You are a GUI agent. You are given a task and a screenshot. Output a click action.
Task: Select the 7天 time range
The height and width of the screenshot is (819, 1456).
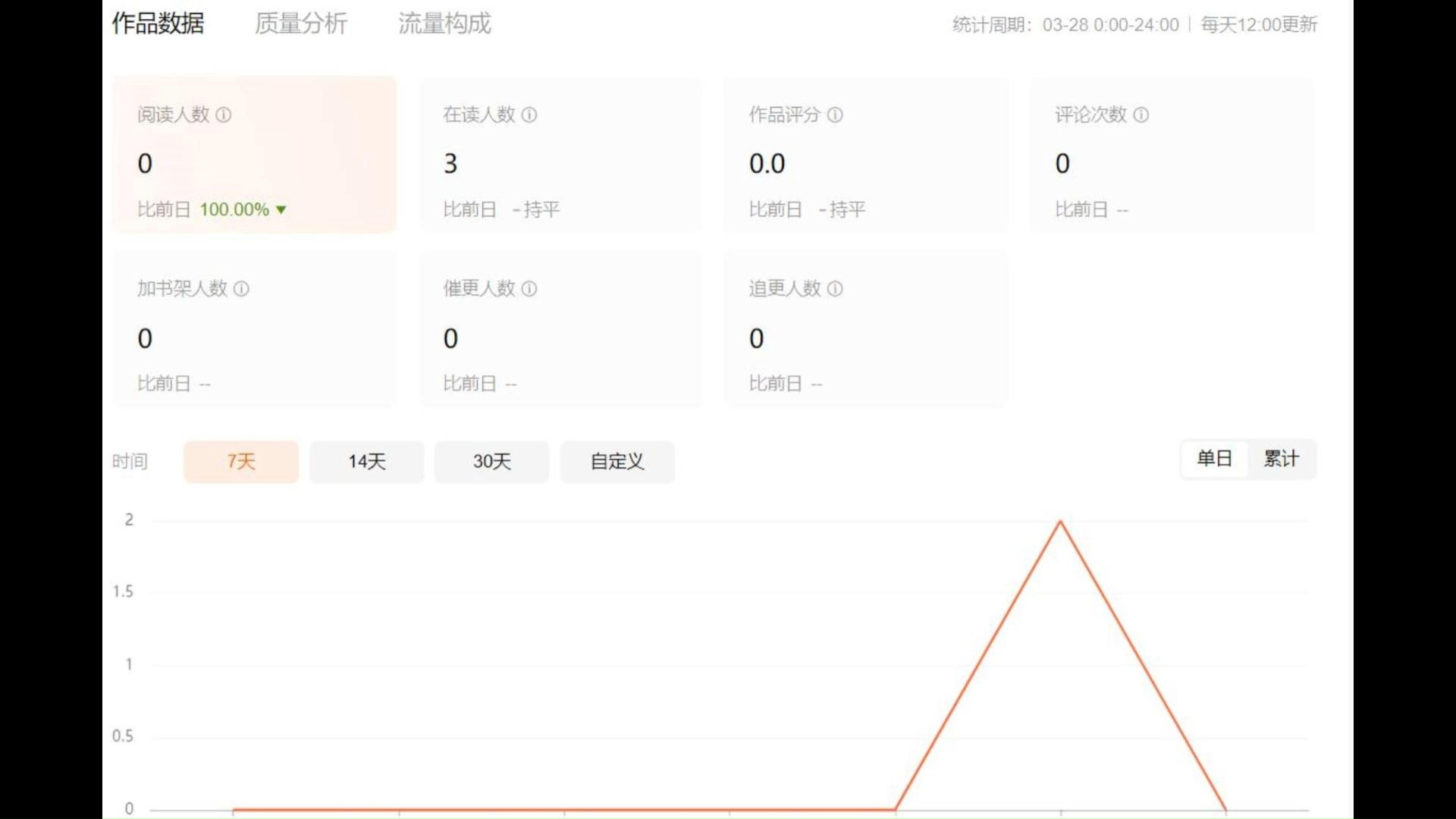241,461
